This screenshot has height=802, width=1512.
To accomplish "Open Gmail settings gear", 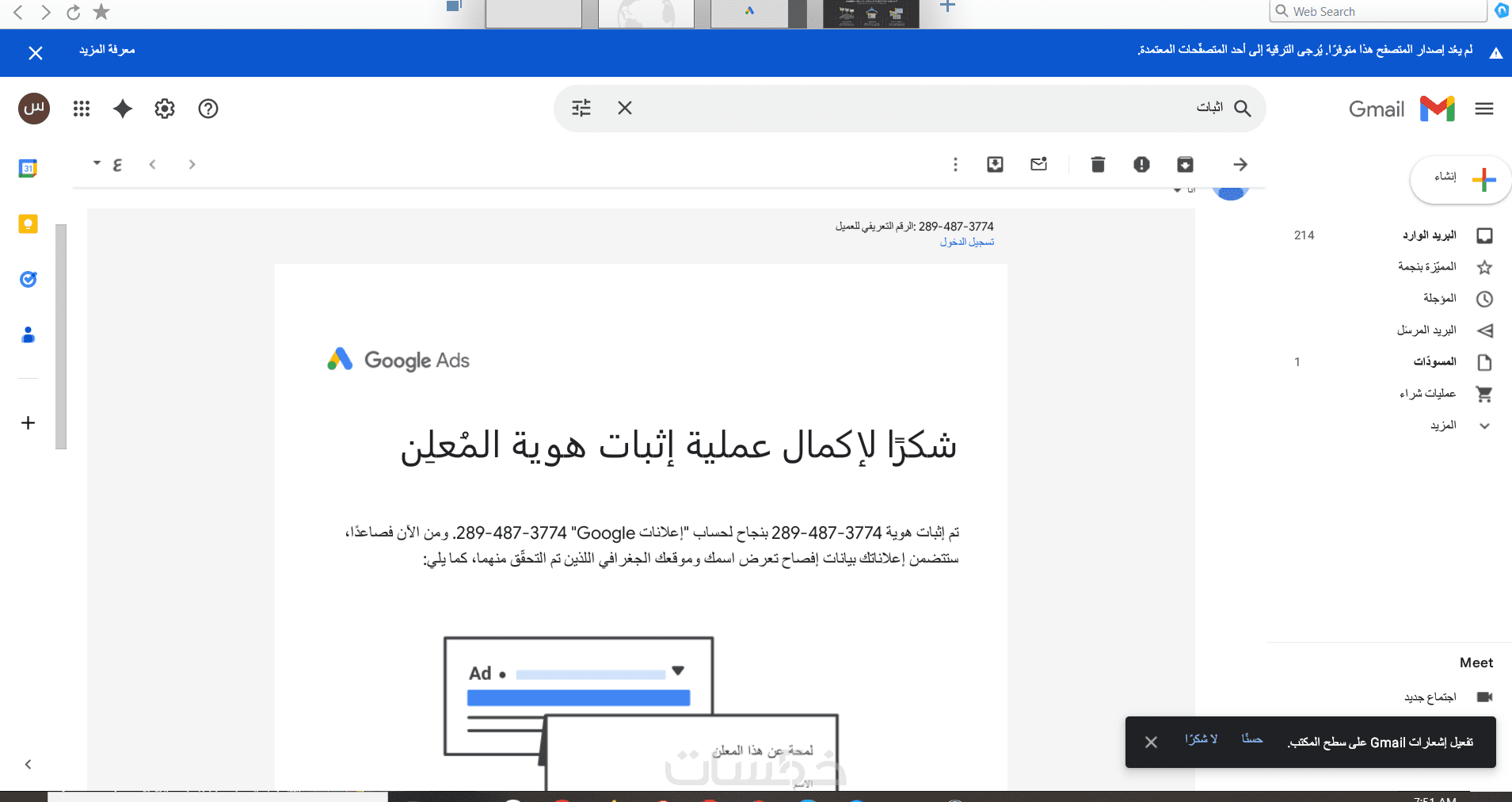I will 165,109.
